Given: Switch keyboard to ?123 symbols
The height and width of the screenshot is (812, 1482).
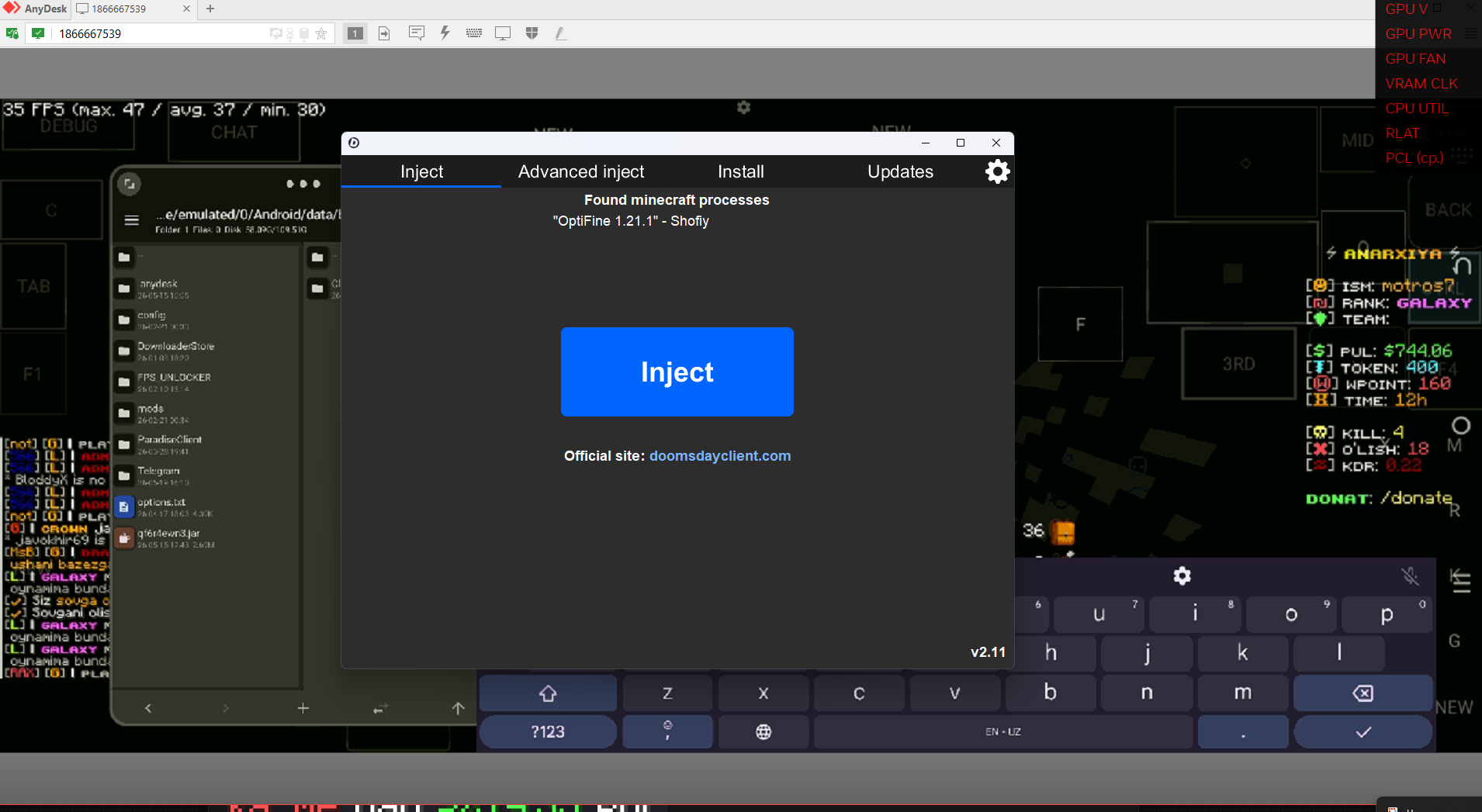Looking at the screenshot, I should 548,732.
